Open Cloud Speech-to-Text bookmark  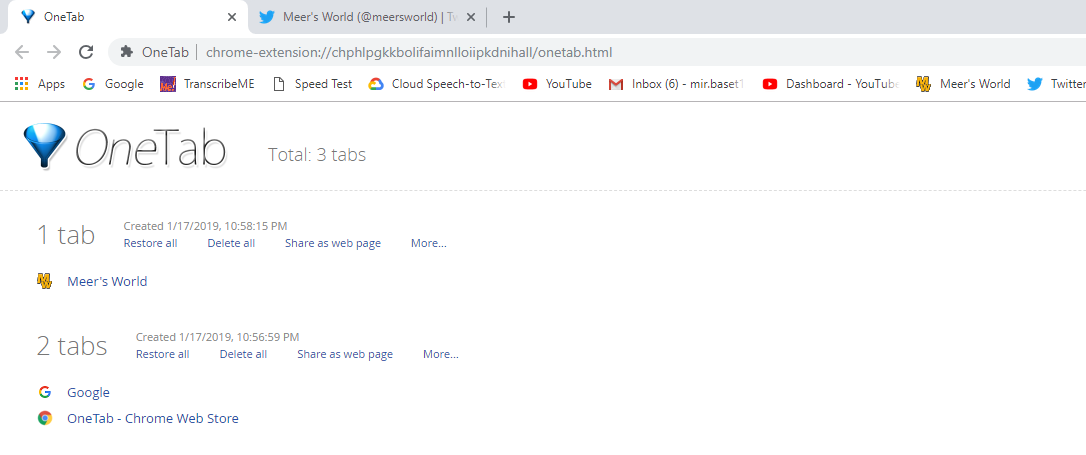point(437,84)
